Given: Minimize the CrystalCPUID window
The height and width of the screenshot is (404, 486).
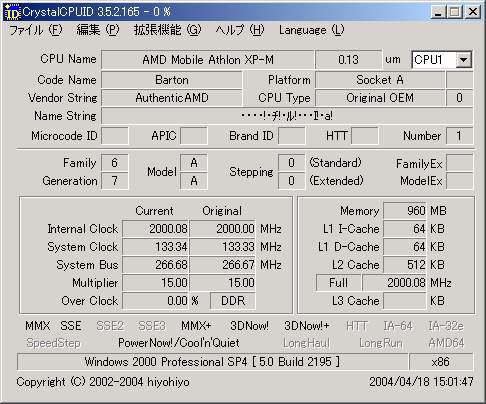Looking at the screenshot, I should [438, 12].
